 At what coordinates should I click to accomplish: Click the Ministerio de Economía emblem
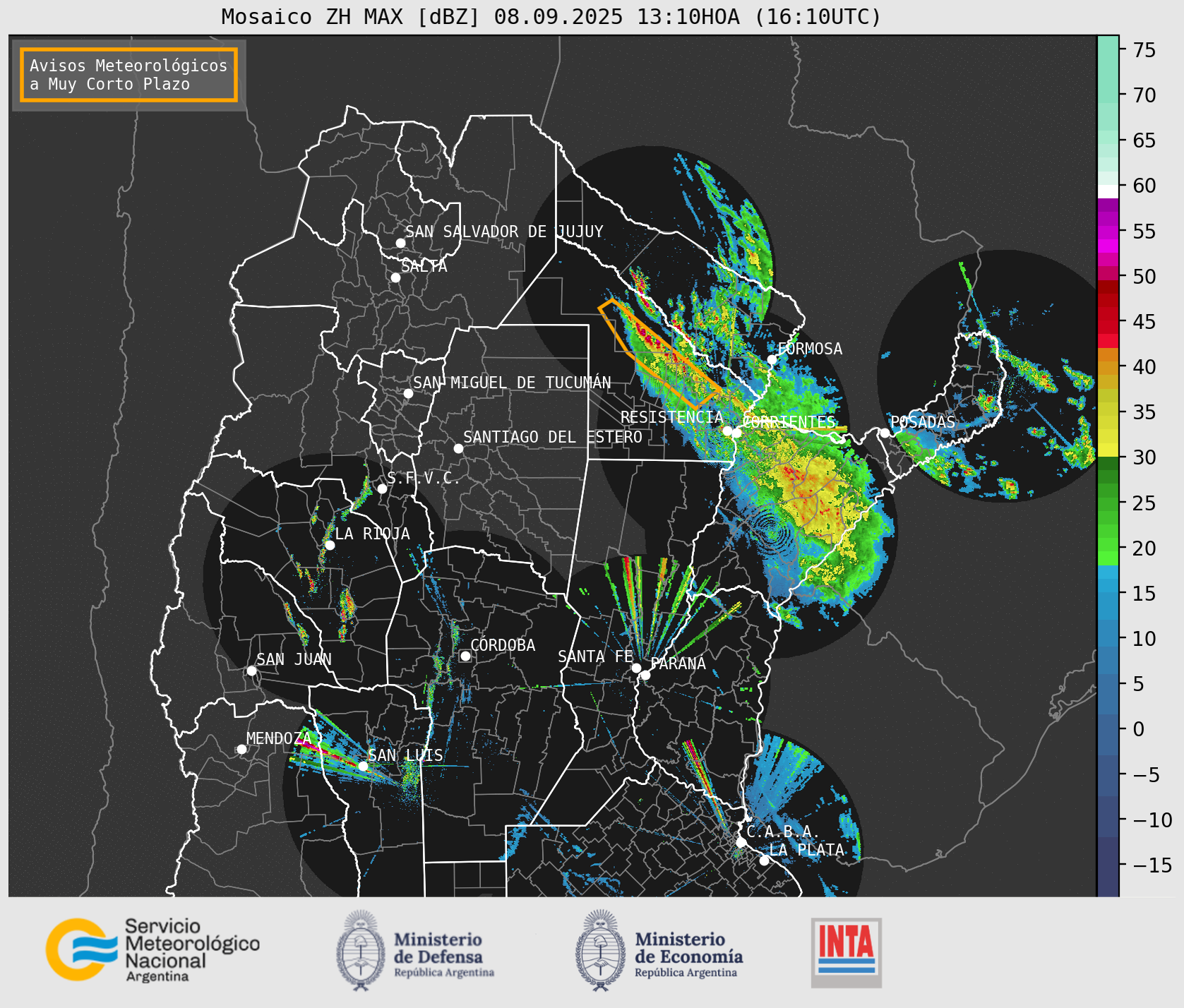[601, 950]
